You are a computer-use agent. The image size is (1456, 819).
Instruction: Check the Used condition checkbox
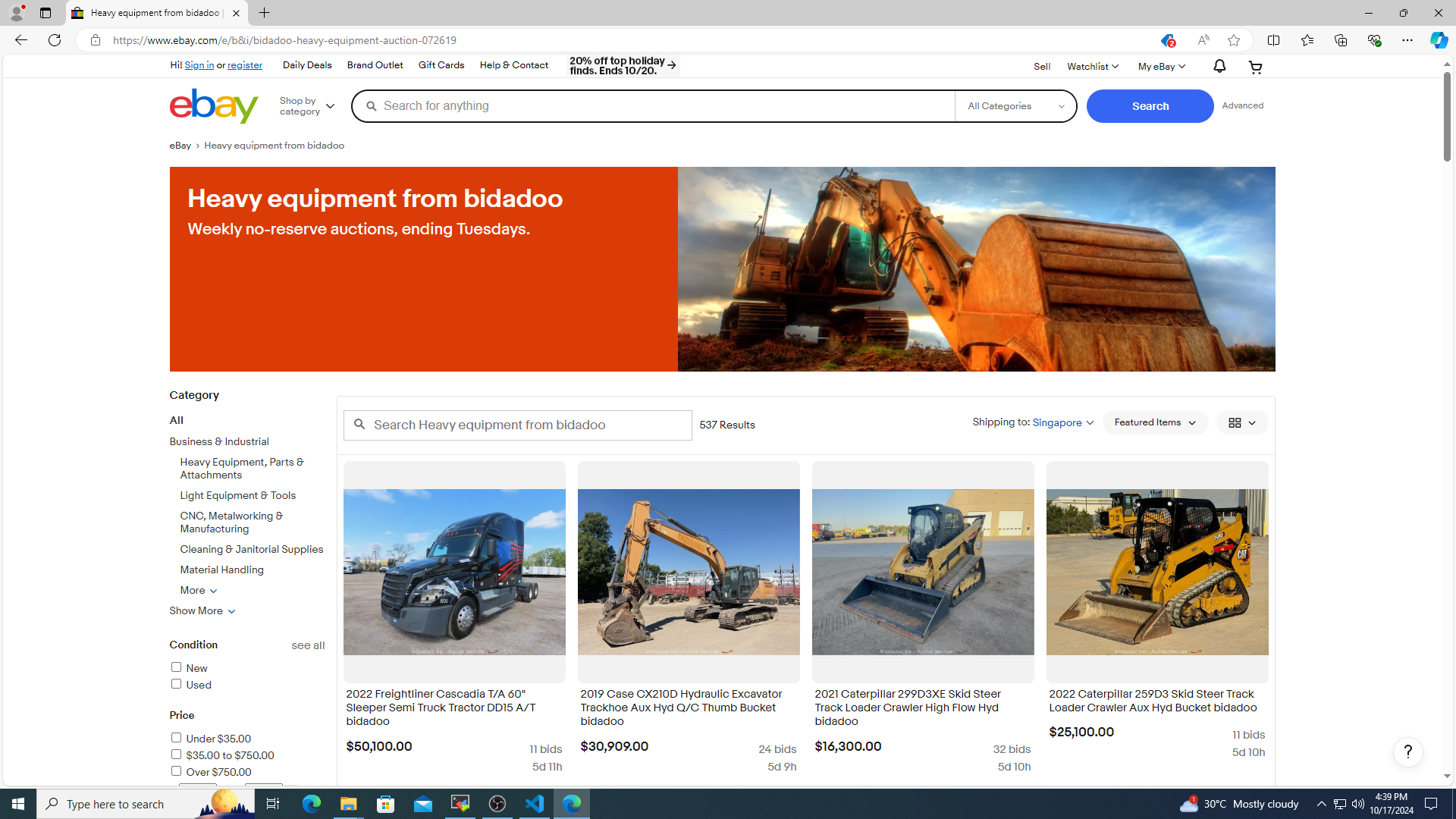pyautogui.click(x=176, y=684)
